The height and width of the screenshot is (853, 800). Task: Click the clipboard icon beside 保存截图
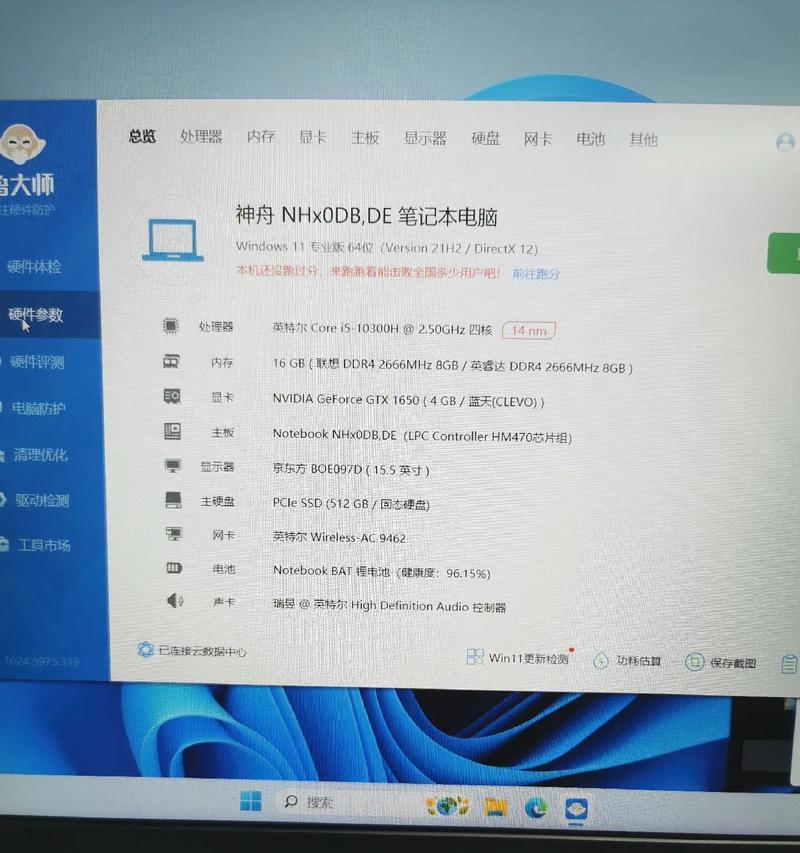[x=789, y=664]
